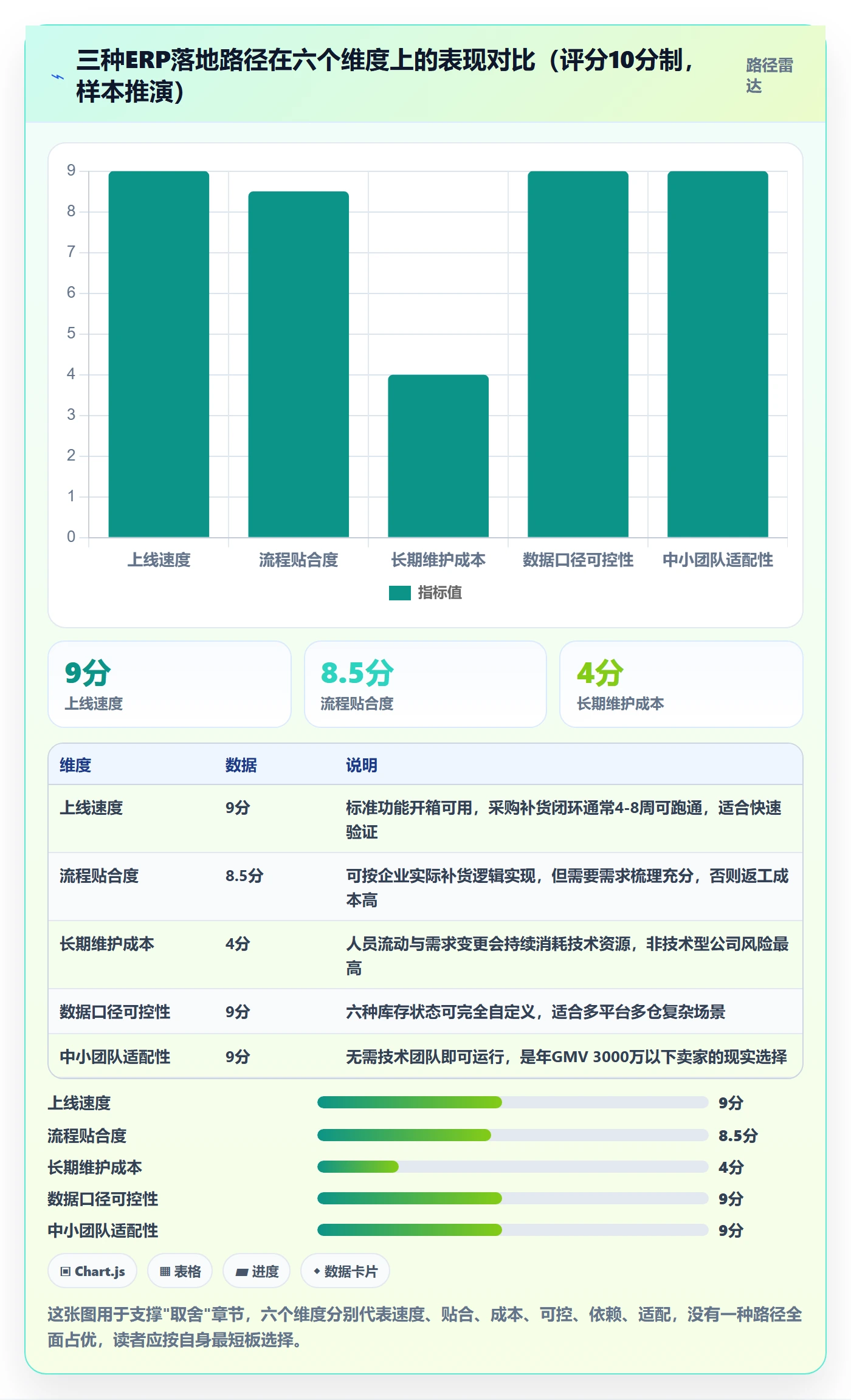Click the 上线速度 progress bar
This screenshot has height=1400, width=851.
513,1102
